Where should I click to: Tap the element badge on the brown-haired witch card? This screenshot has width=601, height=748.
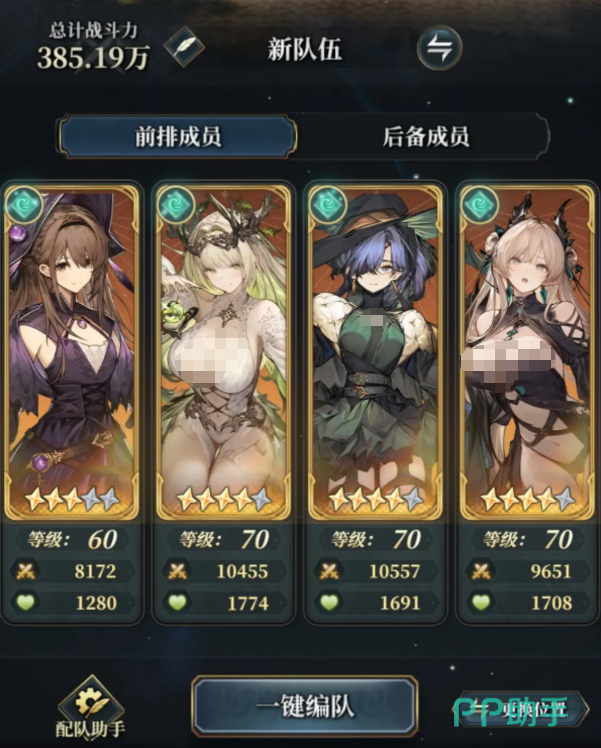pos(24,206)
